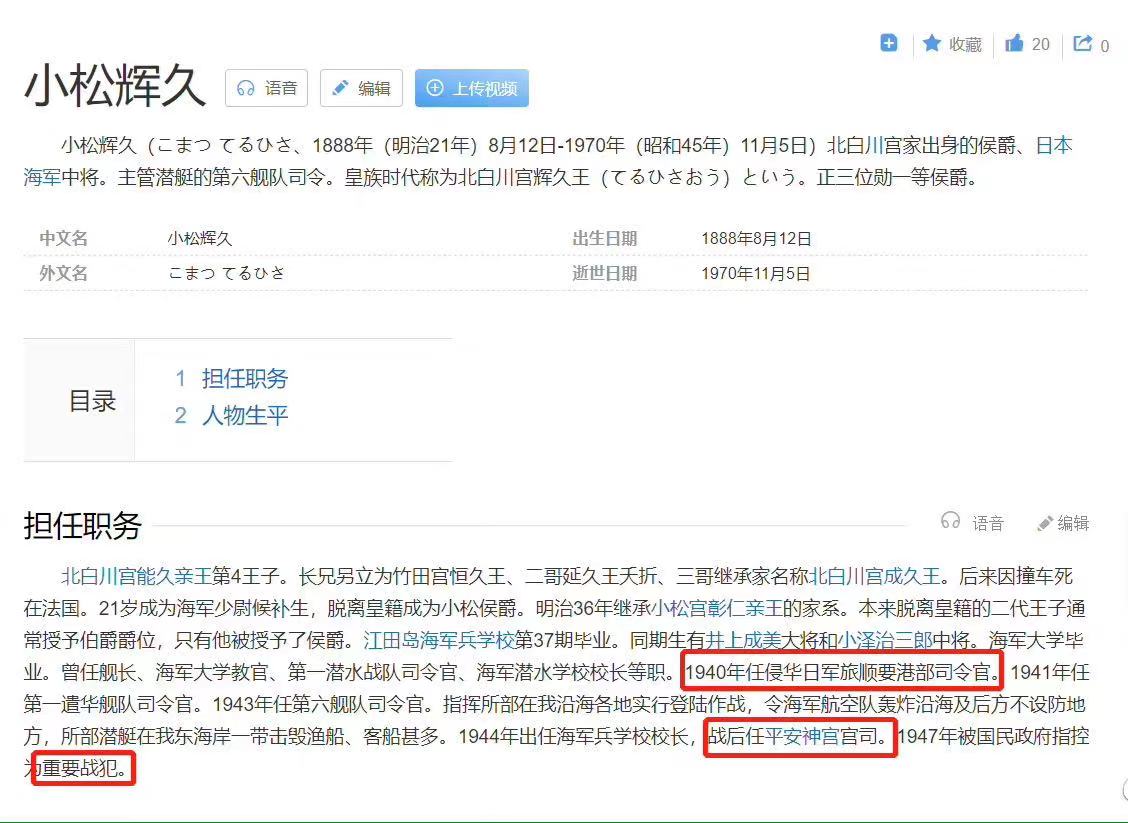Viewport: 1128px width, 823px height.
Task: Select 担任职务 in the table of contents
Action: [247, 379]
